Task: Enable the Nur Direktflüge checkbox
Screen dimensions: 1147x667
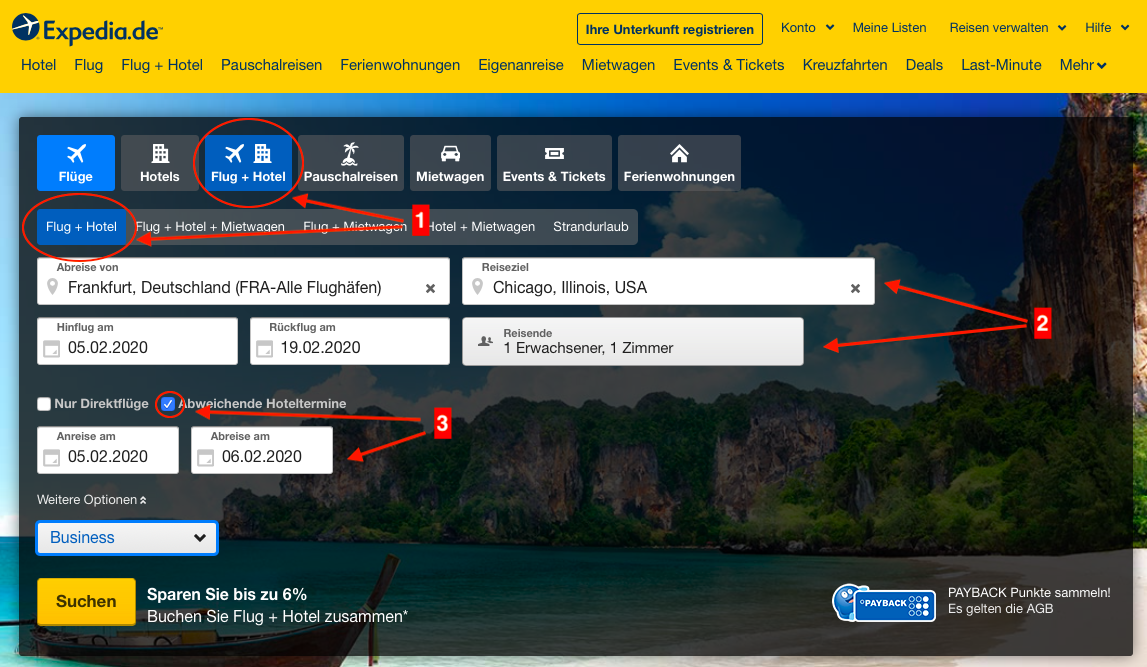Action: click(x=44, y=404)
